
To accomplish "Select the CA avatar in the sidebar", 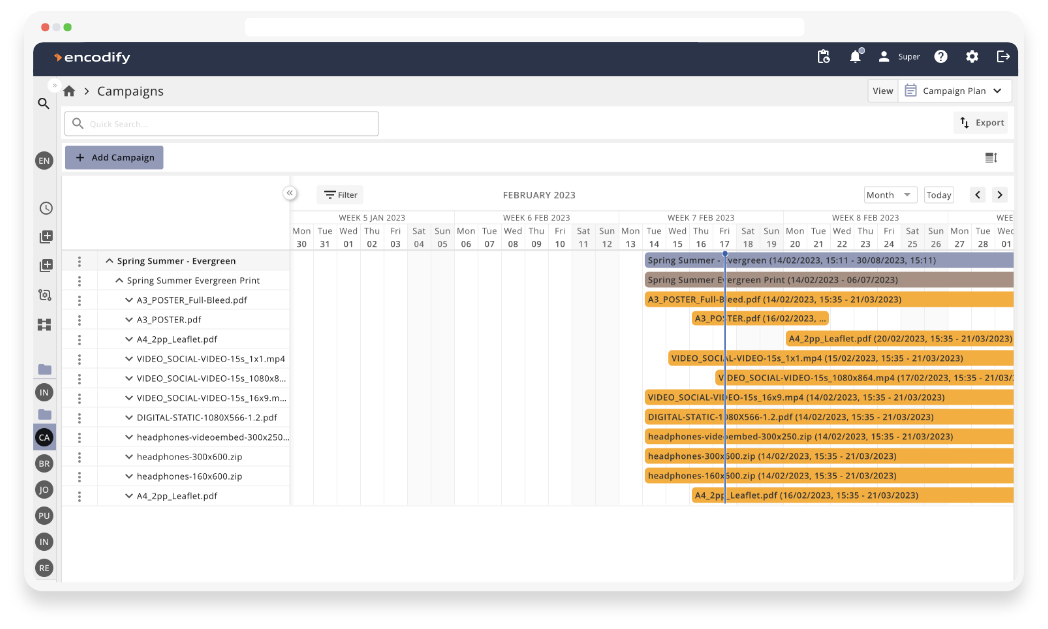I will [44, 437].
